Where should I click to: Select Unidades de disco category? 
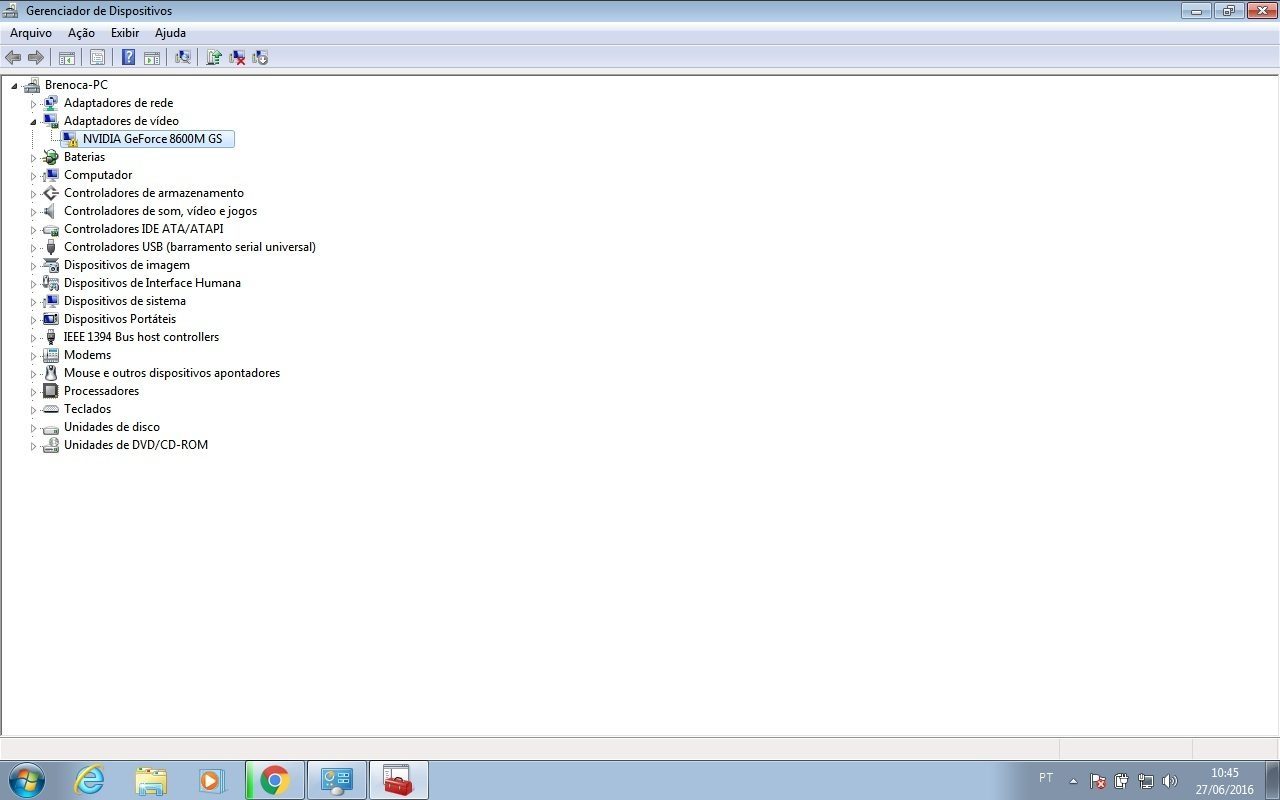click(112, 427)
